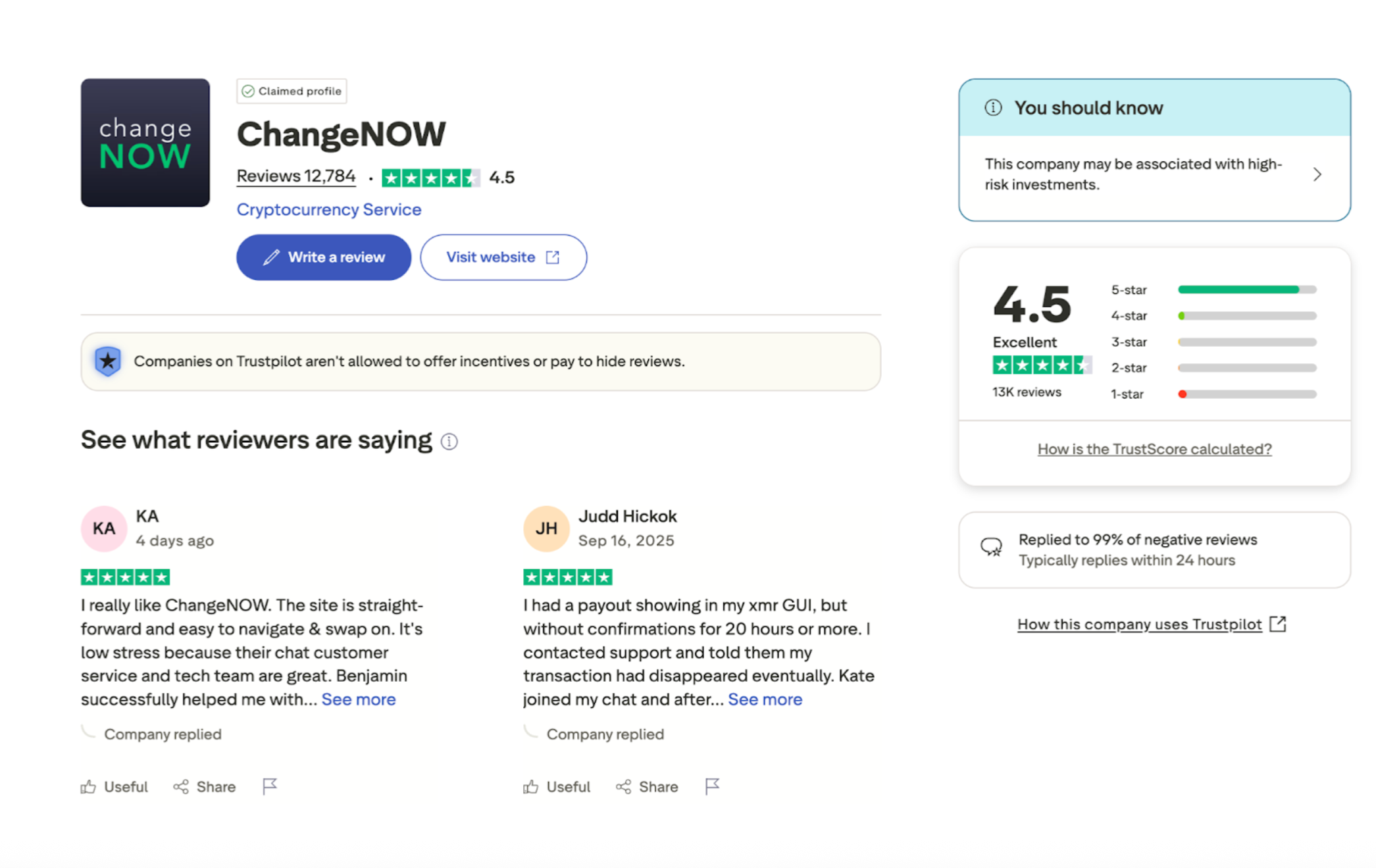The width and height of the screenshot is (1376, 868).
Task: Click the KA reviewer avatar
Action: (x=103, y=528)
